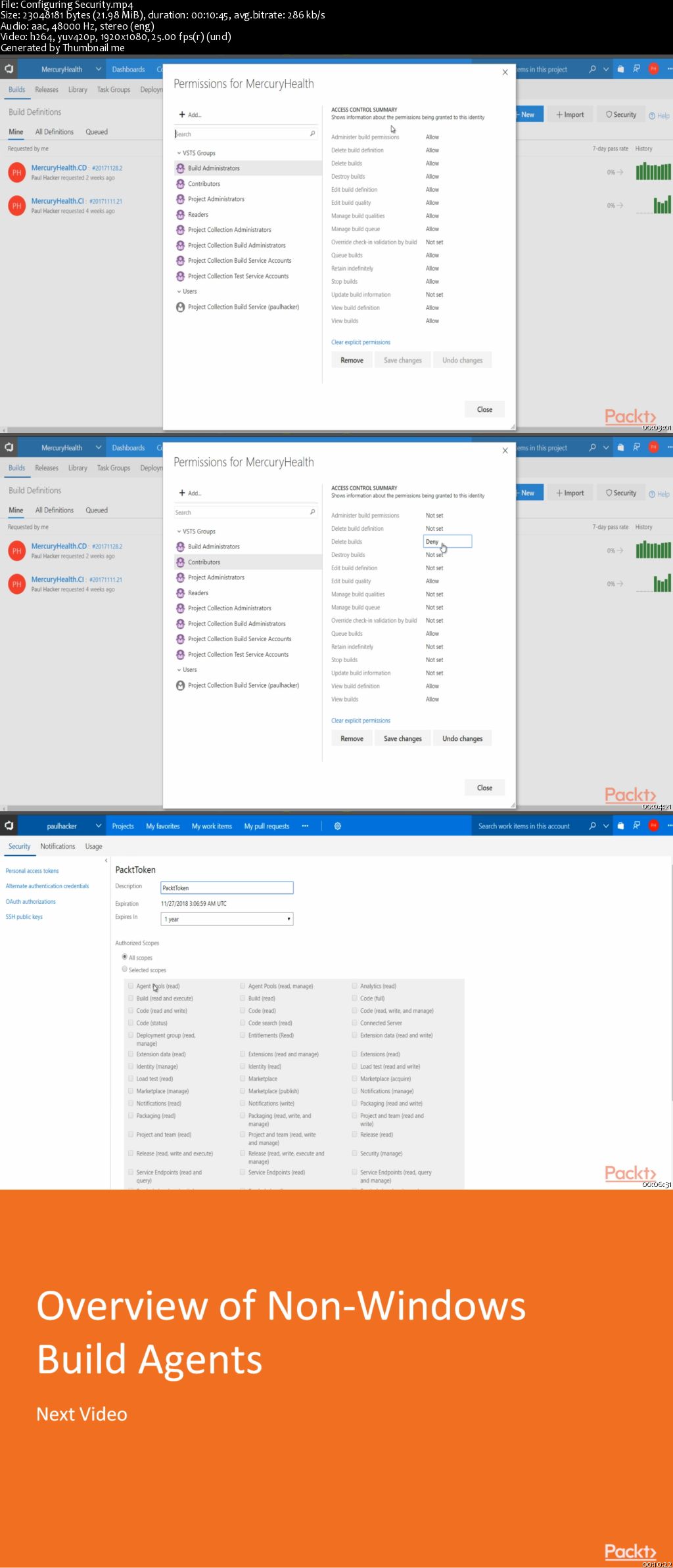Collapse VSTS Groups in the 00:04:21 dialog
Image resolution: width=673 pixels, height=1568 pixels.
179,531
